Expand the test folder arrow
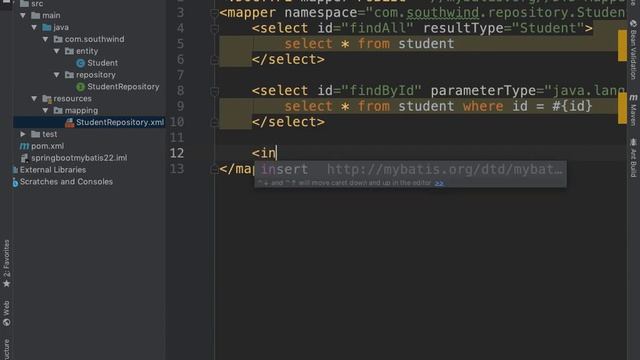This screenshot has width=640, height=360. point(23,134)
